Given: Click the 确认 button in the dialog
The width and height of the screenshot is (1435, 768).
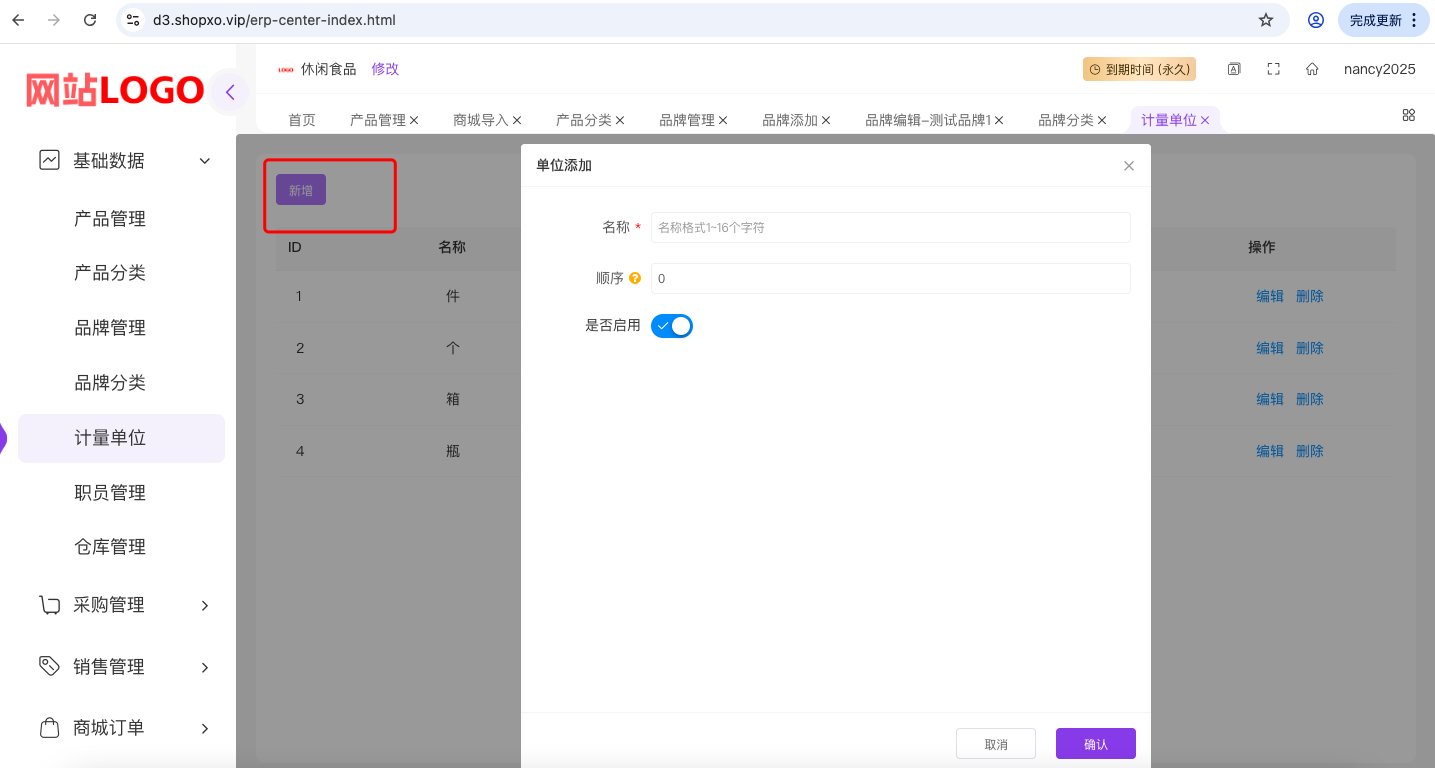Looking at the screenshot, I should coord(1096,744).
